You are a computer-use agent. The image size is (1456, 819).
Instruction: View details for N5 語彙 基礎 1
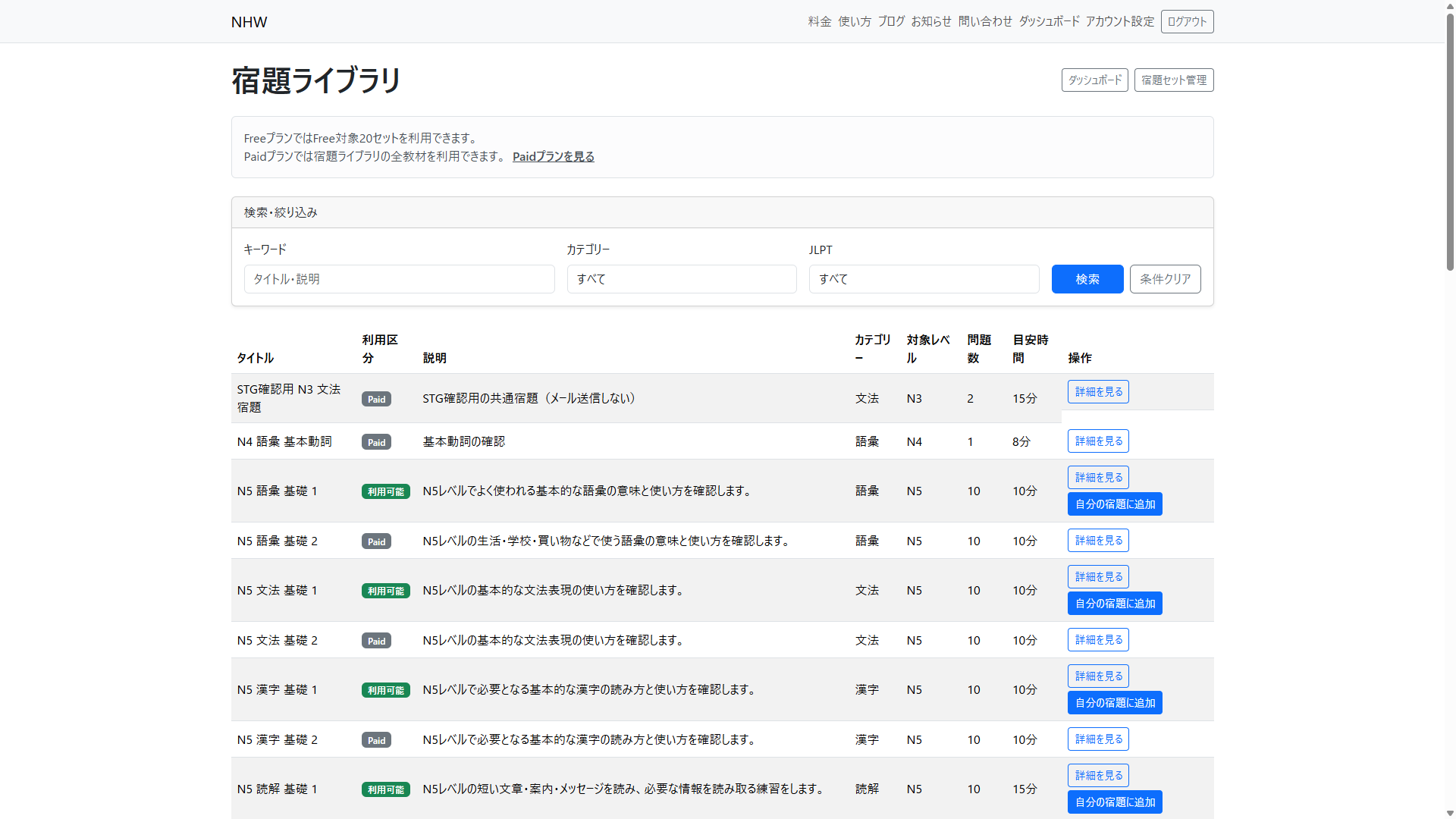(1098, 477)
